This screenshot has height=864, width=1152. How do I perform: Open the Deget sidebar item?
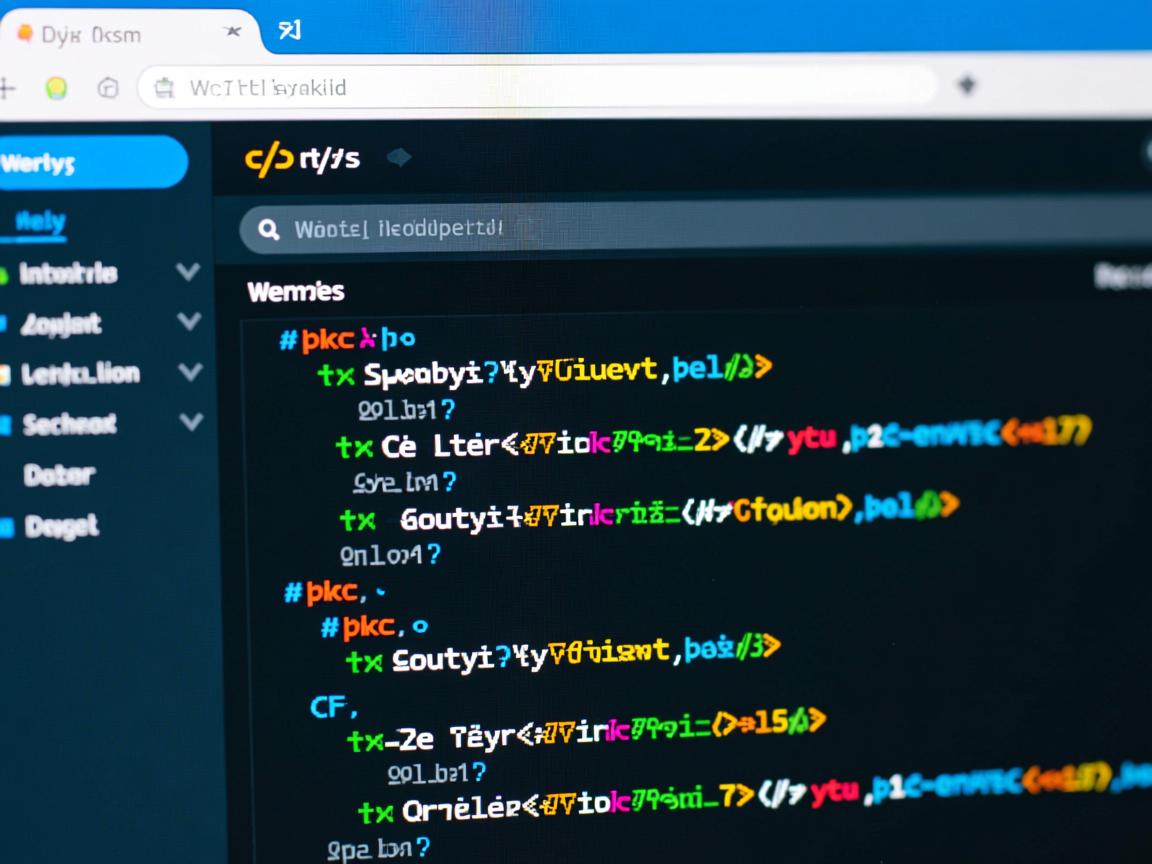click(x=62, y=525)
